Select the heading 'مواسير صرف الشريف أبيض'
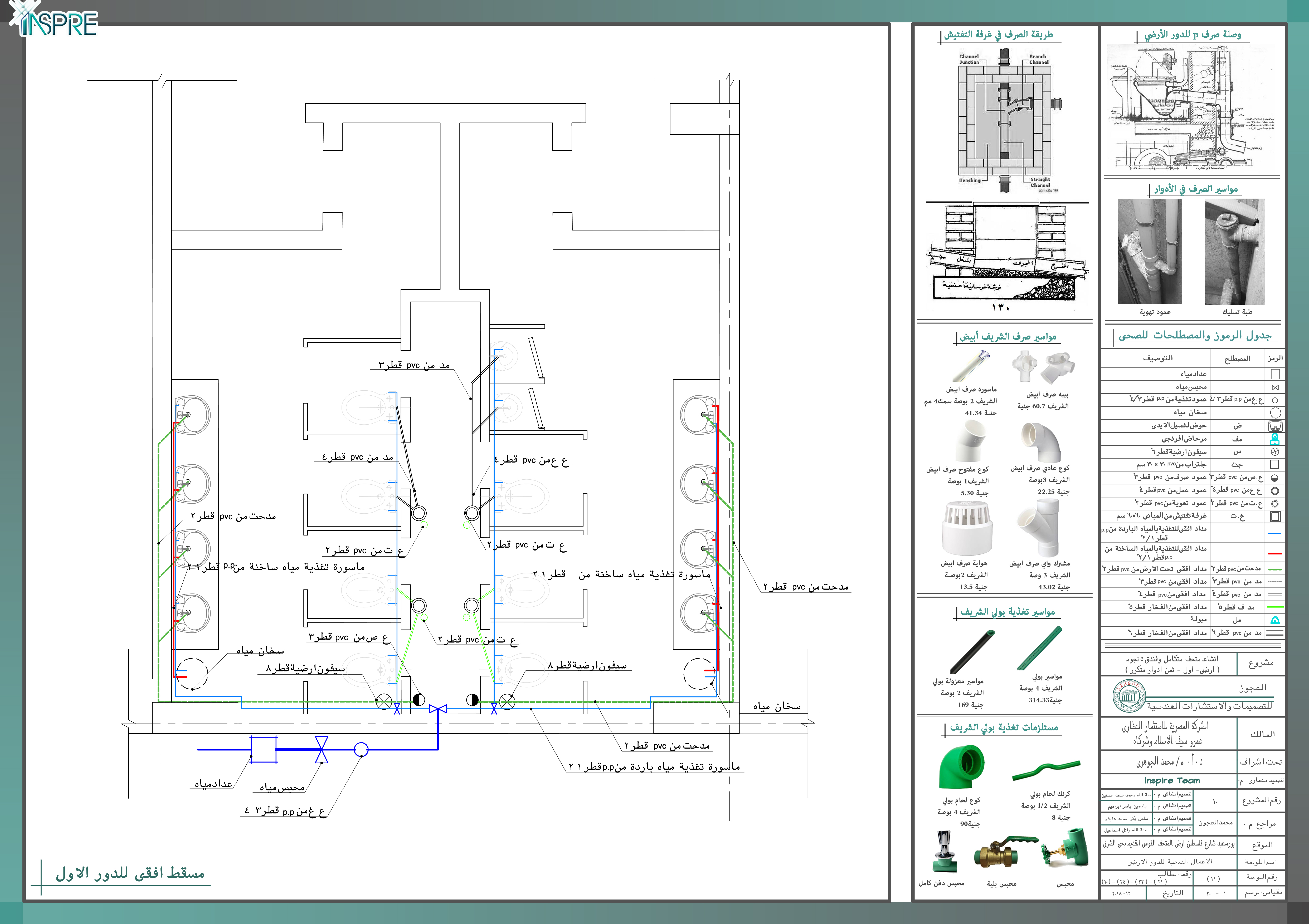Image resolution: width=1309 pixels, height=924 pixels. 1008,337
